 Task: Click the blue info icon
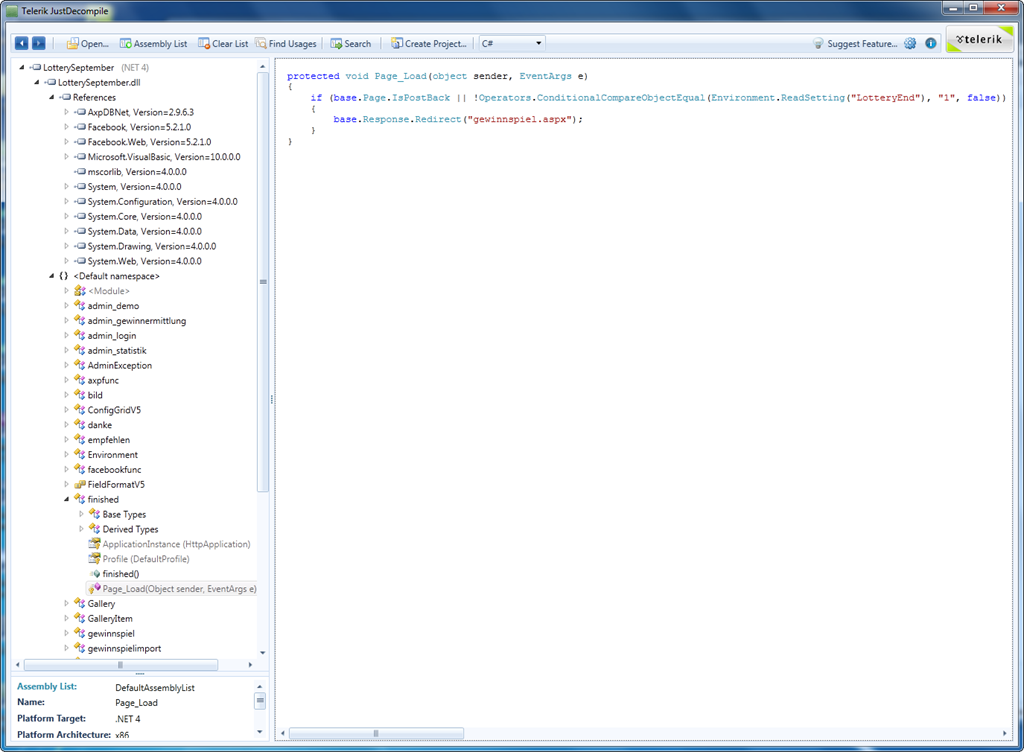tap(931, 44)
